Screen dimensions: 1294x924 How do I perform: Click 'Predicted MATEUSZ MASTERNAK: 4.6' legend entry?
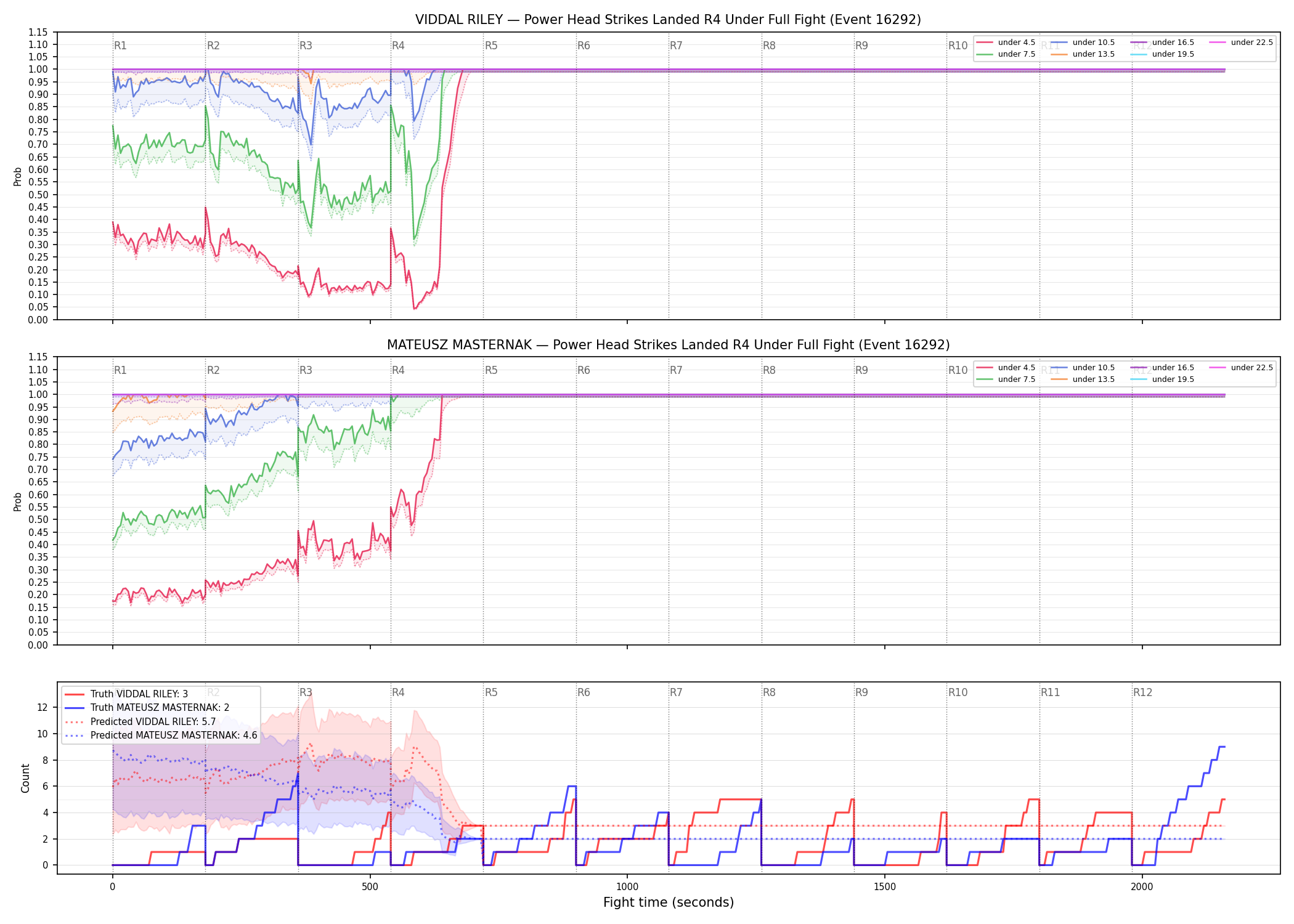tap(161, 735)
